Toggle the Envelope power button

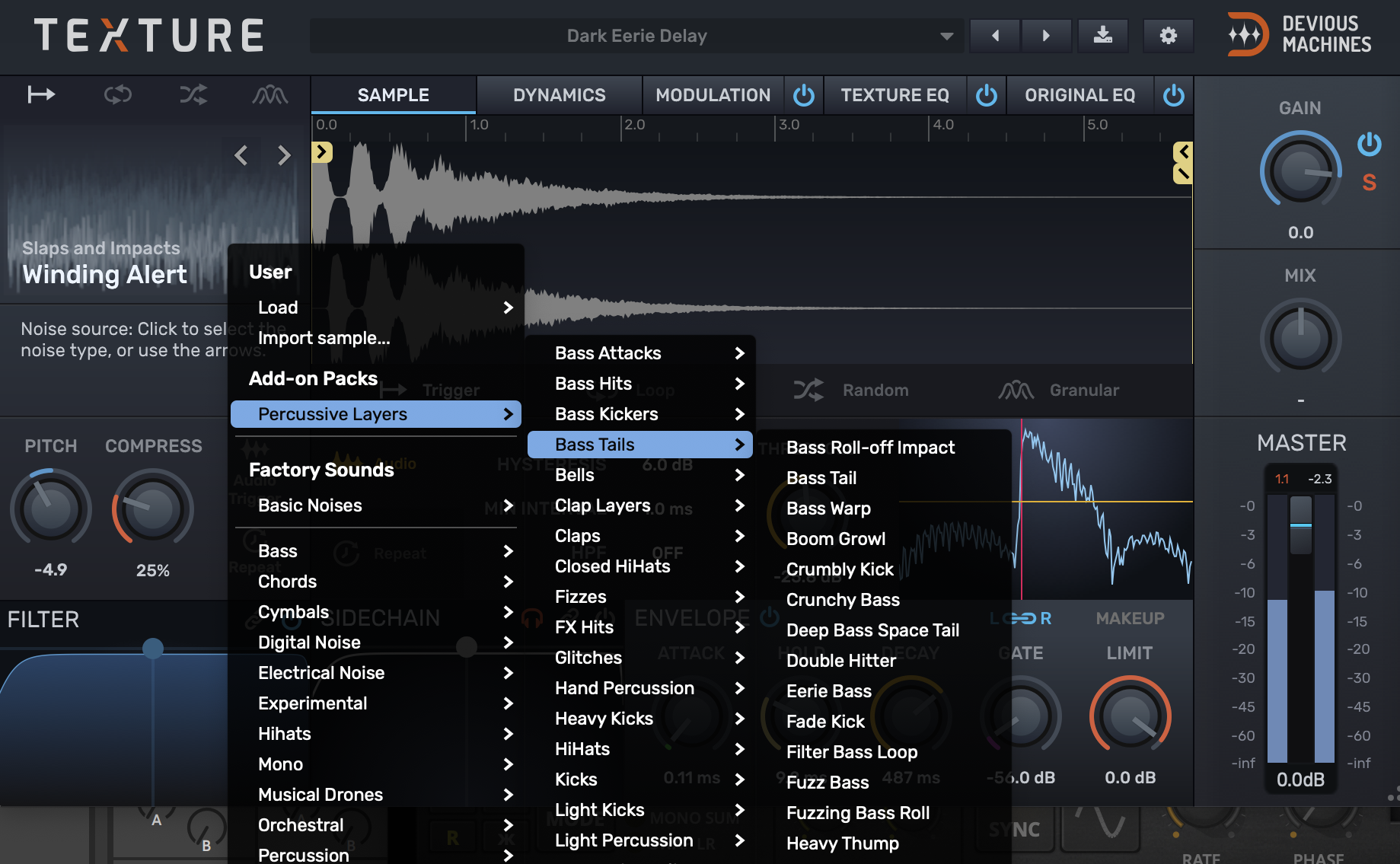[770, 617]
